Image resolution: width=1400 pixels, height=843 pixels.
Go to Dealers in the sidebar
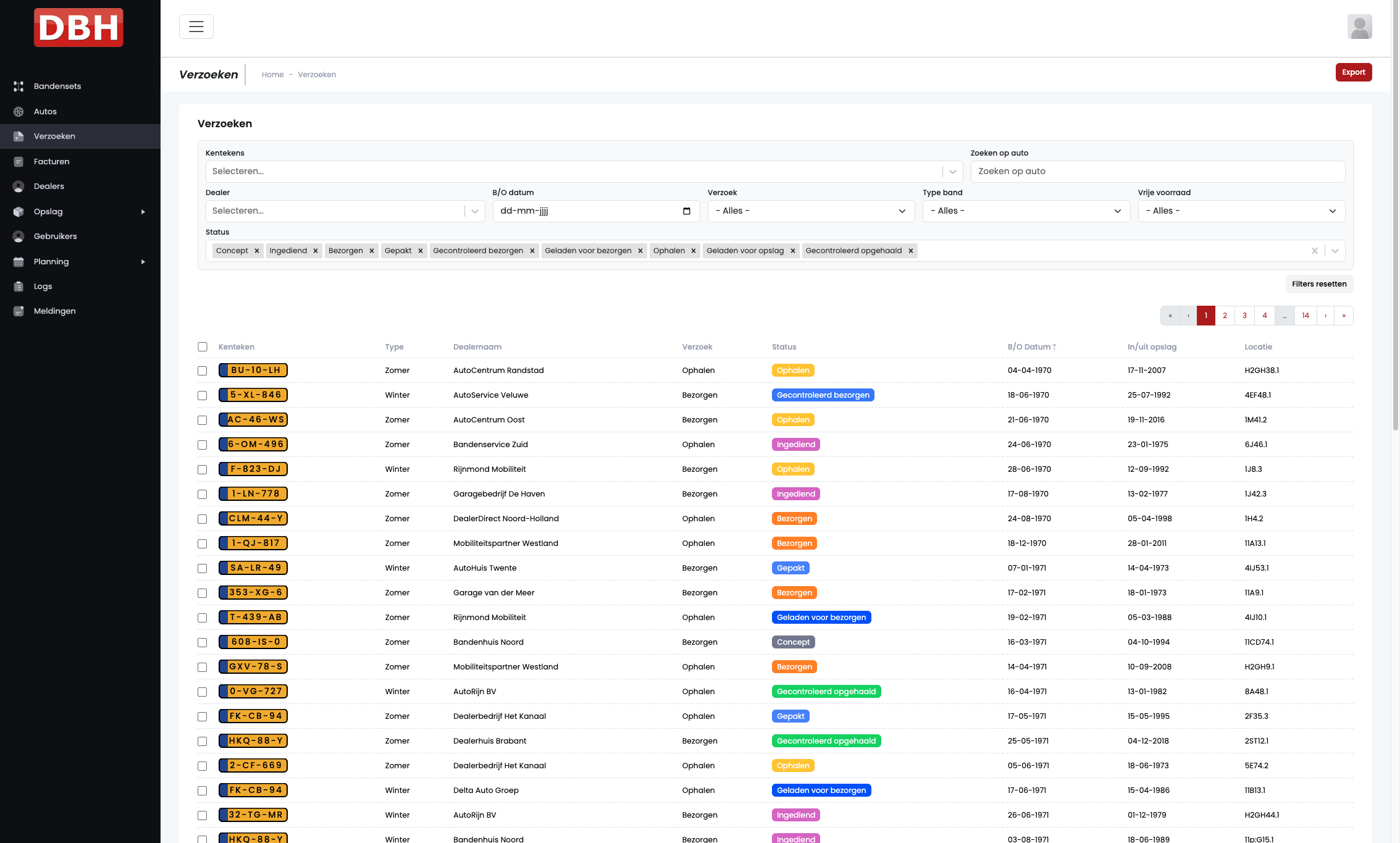click(x=49, y=187)
